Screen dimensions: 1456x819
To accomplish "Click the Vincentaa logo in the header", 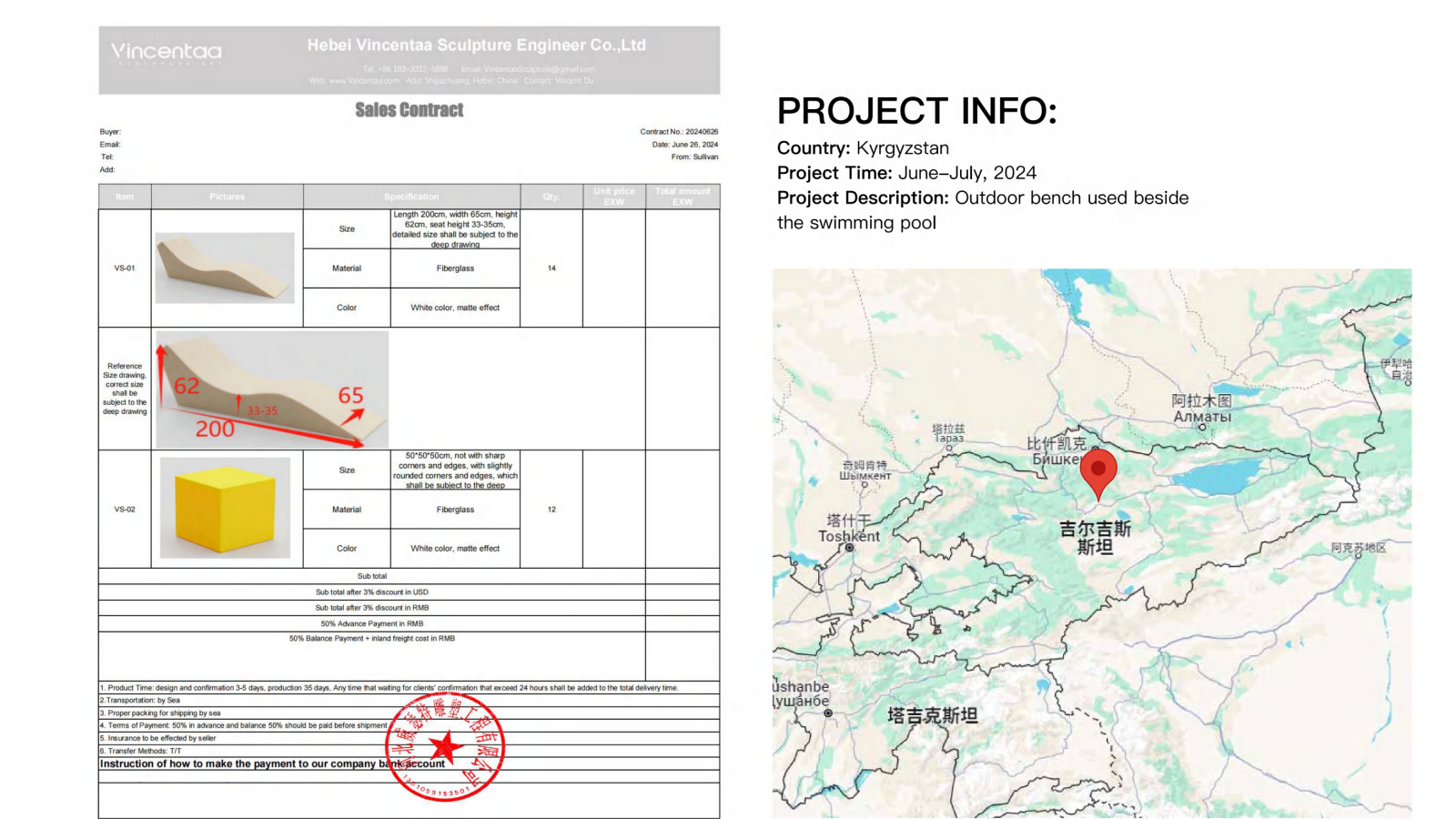I will [166, 53].
